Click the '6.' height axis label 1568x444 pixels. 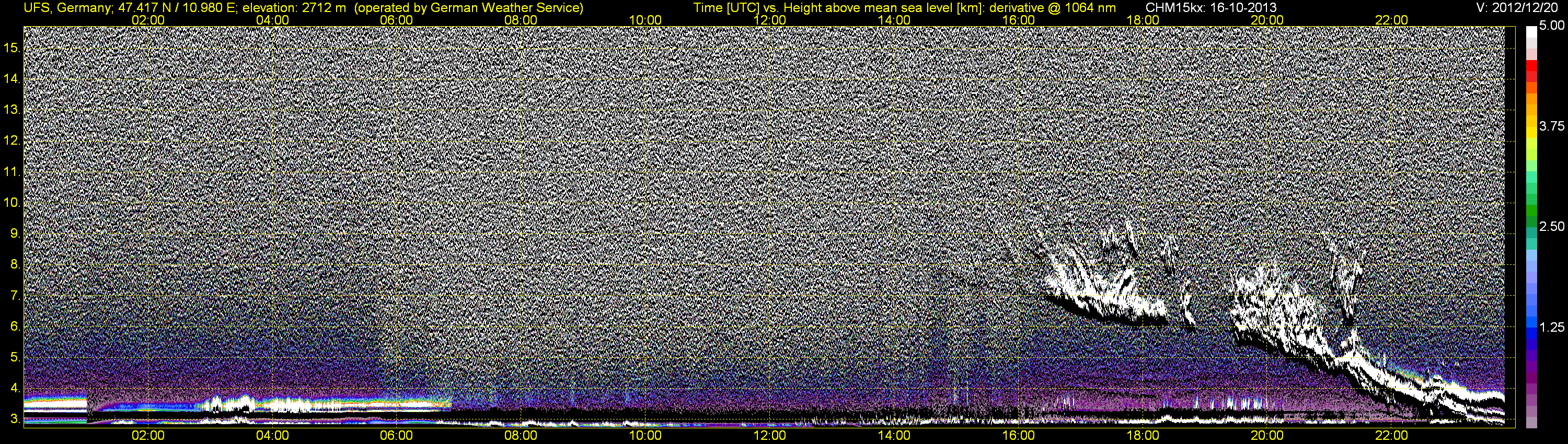point(15,326)
